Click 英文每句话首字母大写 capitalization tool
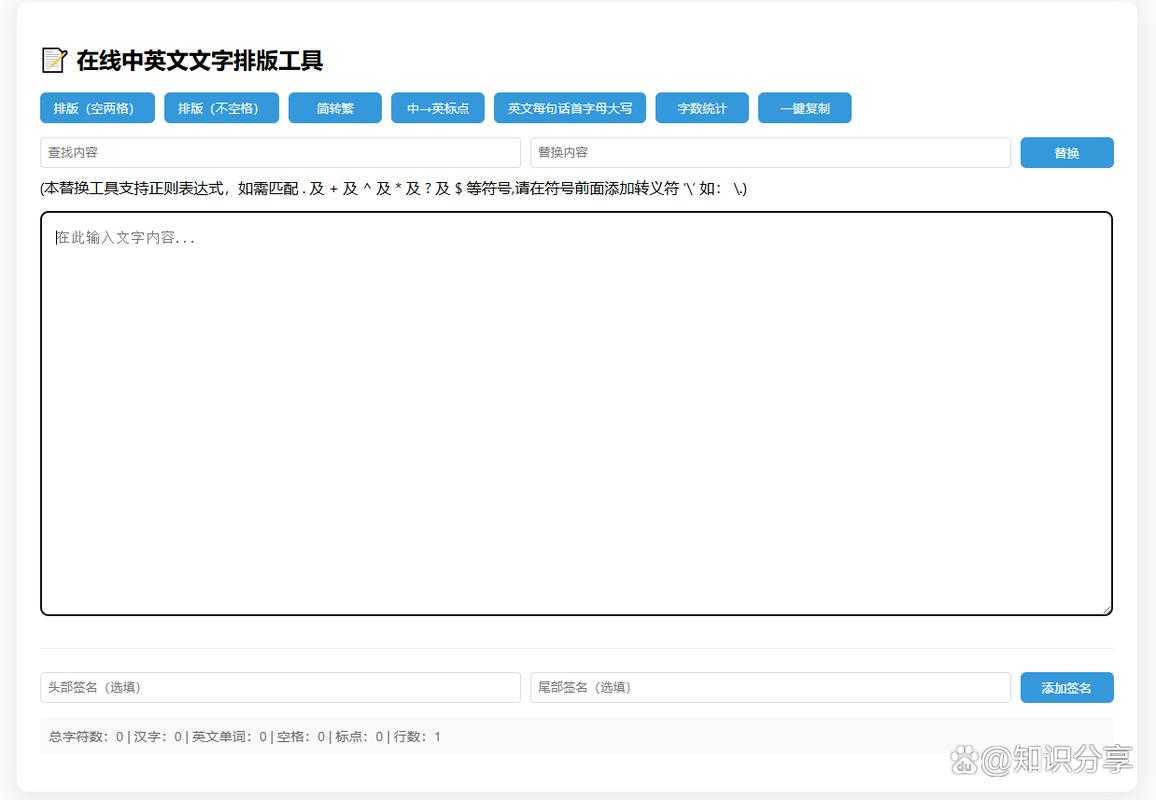 570,108
